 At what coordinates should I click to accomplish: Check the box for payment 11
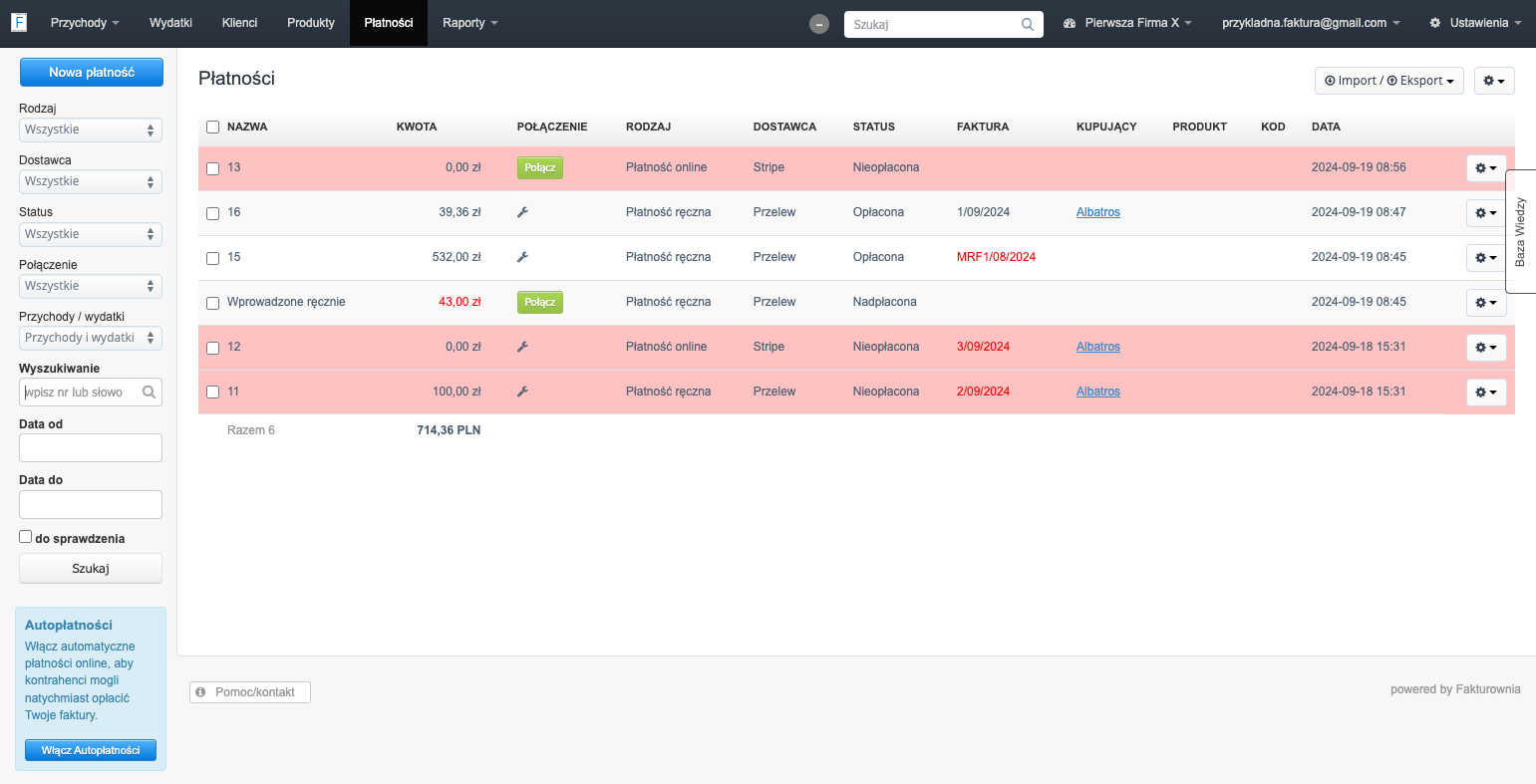pyautogui.click(x=212, y=392)
